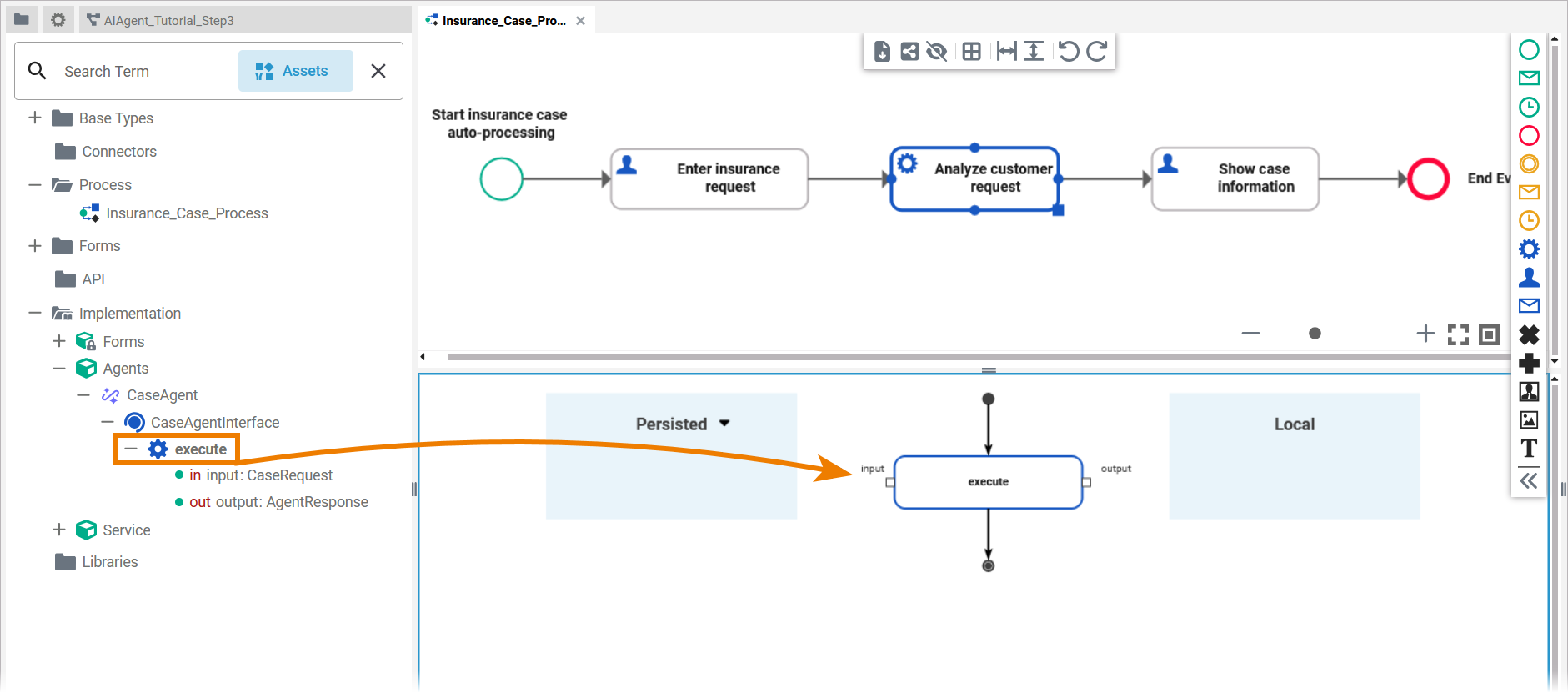Screen dimensions: 1568x693
Task: Select the 'Analyze customer request' task
Action: [x=974, y=178]
